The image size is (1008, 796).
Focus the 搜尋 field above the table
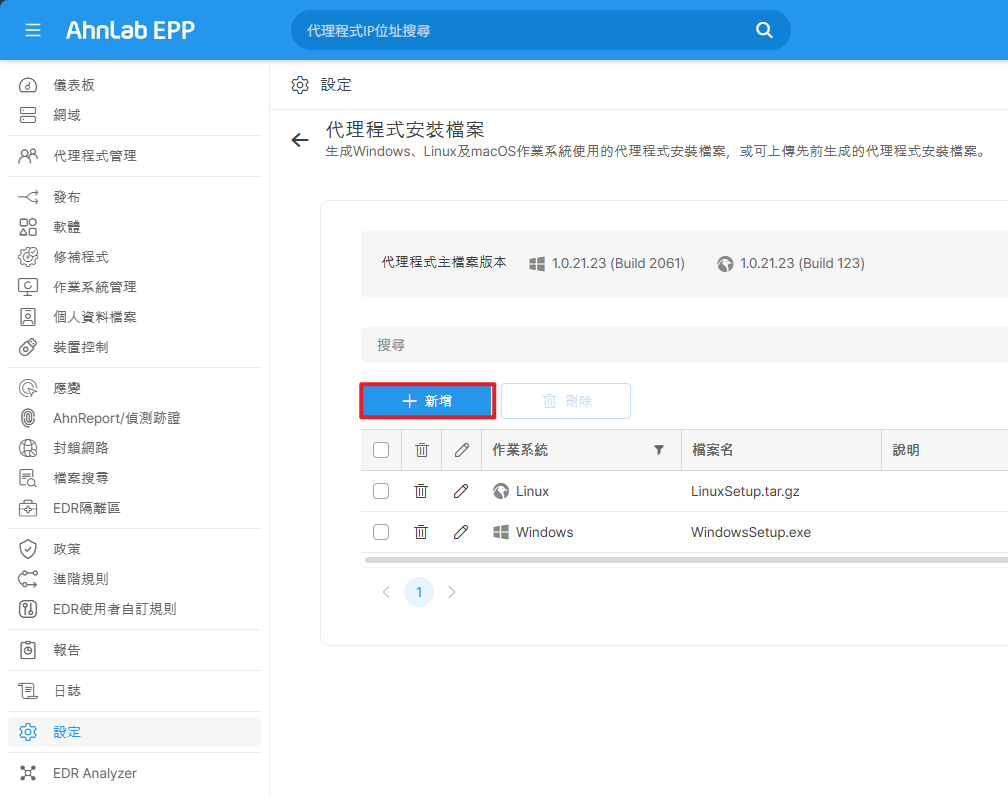[684, 345]
